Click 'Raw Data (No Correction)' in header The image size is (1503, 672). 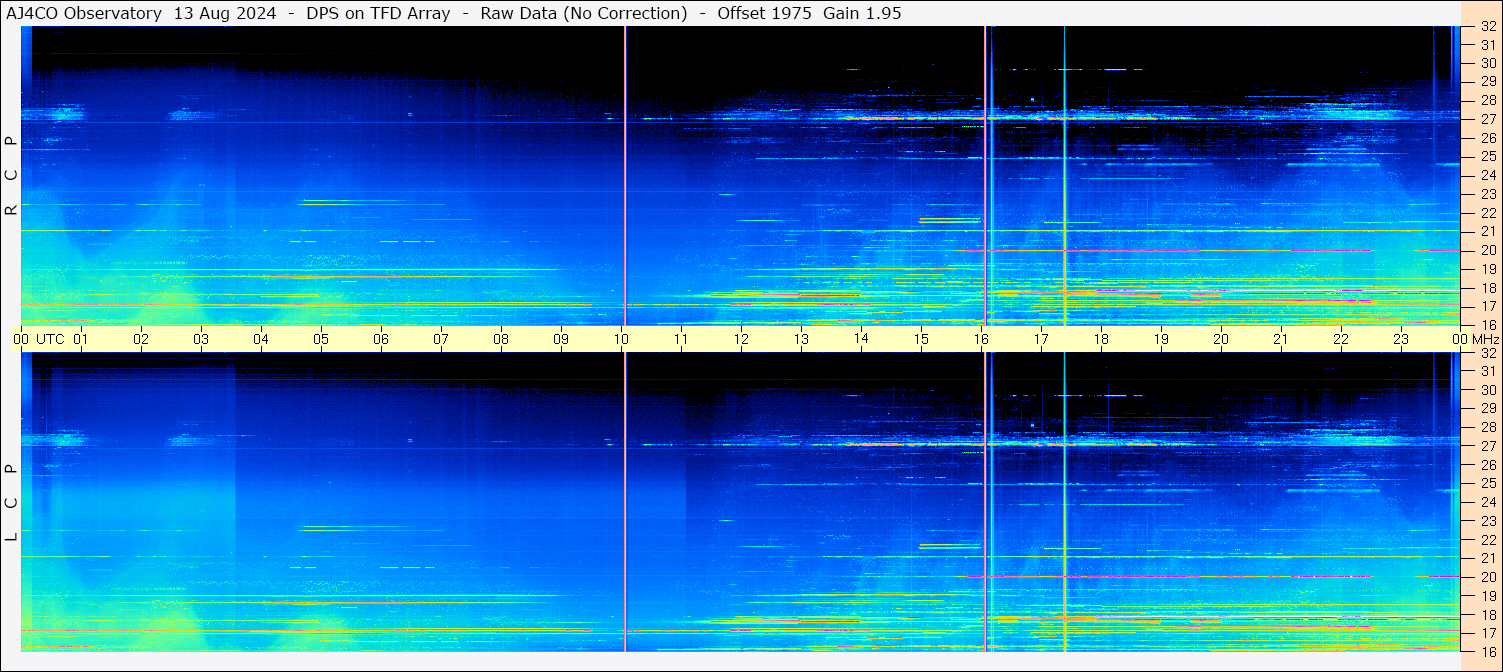[x=584, y=13]
